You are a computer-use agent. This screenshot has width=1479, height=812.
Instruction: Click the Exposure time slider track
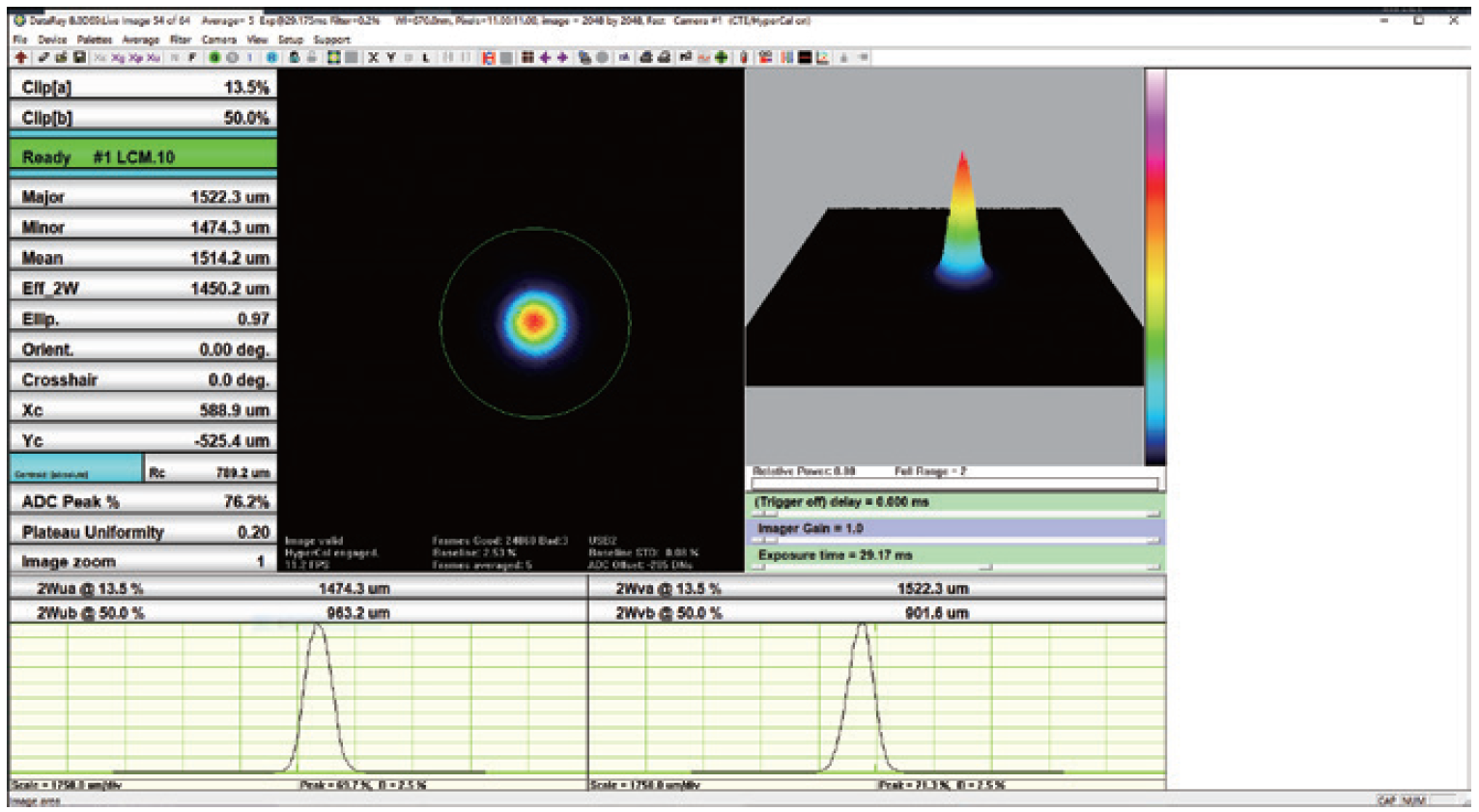956,568
